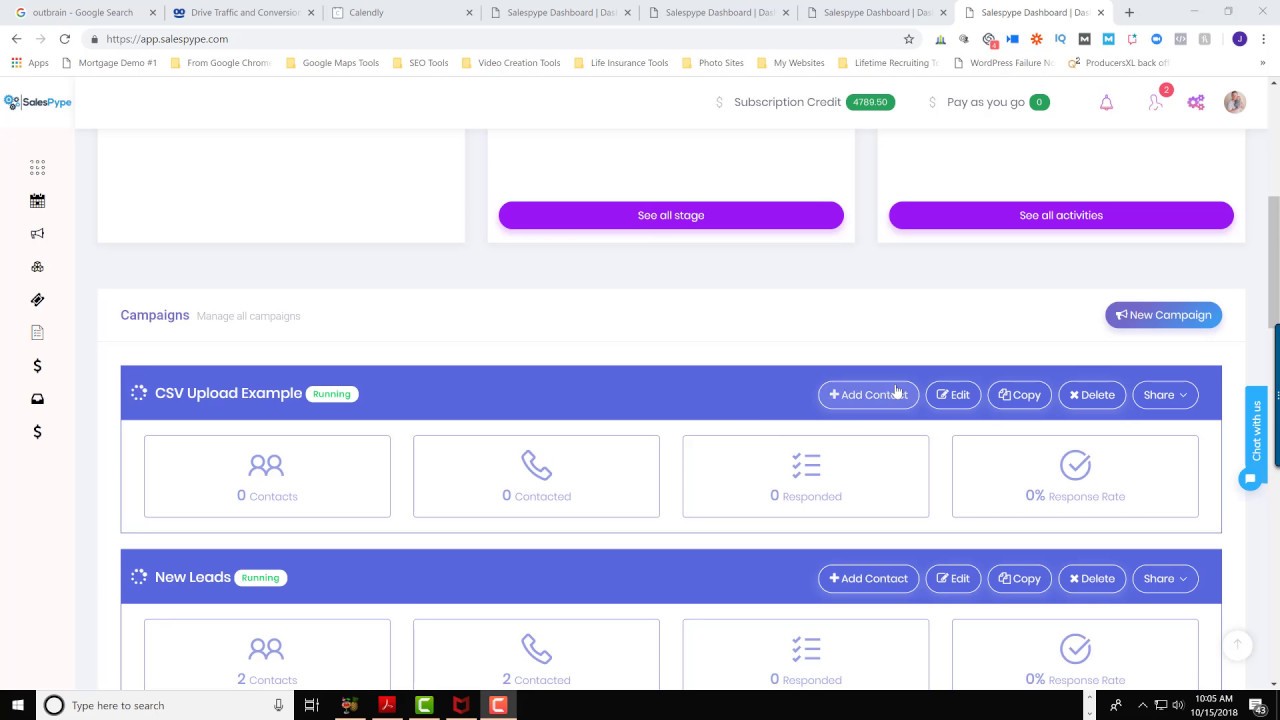Open the SEO Tools bookmark folder
The image size is (1280, 720).
(x=420, y=63)
